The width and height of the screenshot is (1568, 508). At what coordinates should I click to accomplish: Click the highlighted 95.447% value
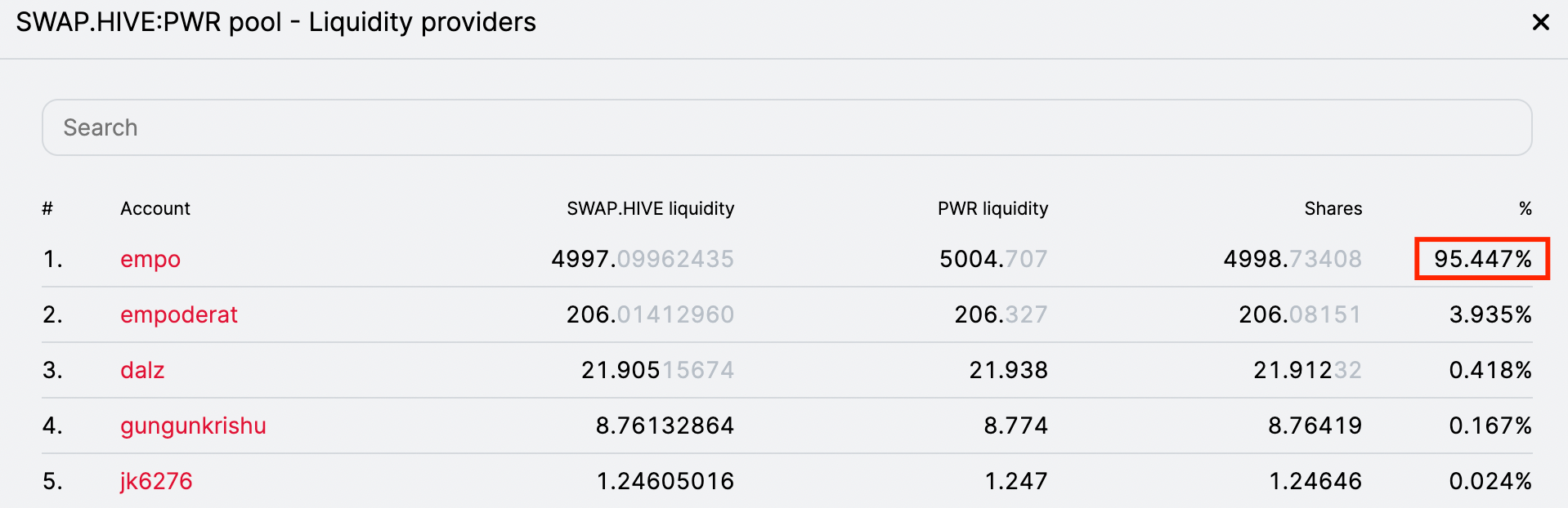pos(1482,259)
